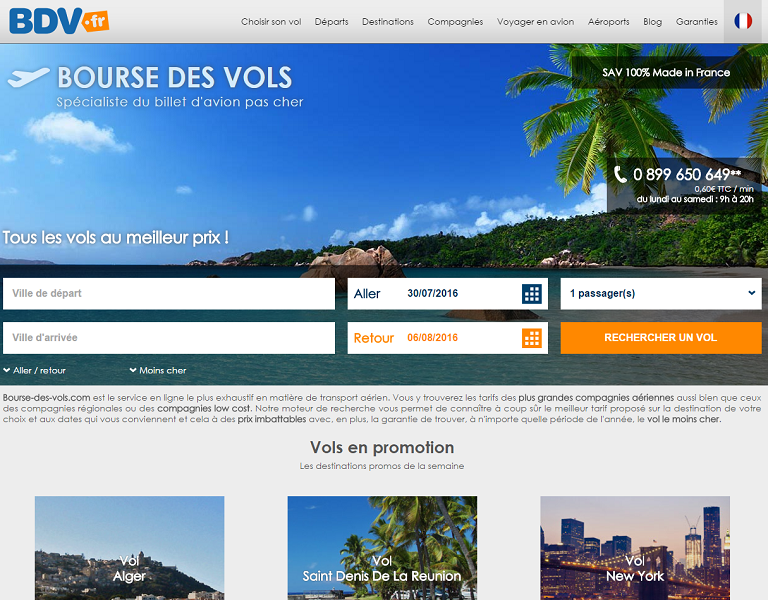Open the orange Retour calendar icon
The image size is (768, 600).
tap(532, 338)
